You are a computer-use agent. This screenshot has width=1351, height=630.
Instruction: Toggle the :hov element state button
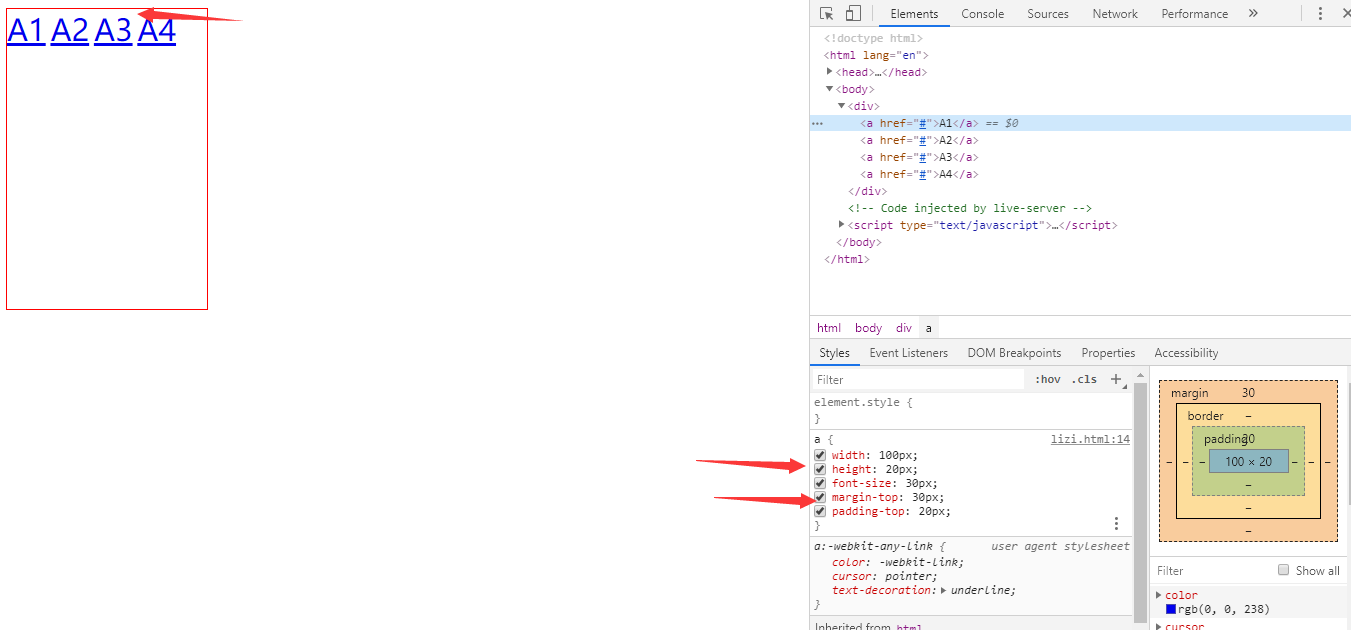tap(1048, 379)
